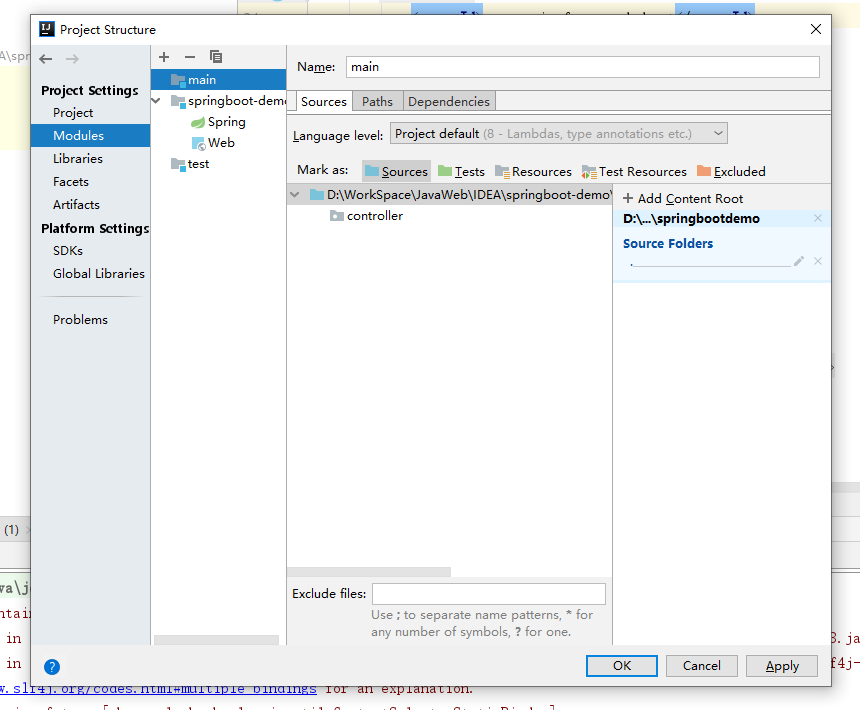Switch to the Paths tab
860x710 pixels.
pyautogui.click(x=377, y=102)
